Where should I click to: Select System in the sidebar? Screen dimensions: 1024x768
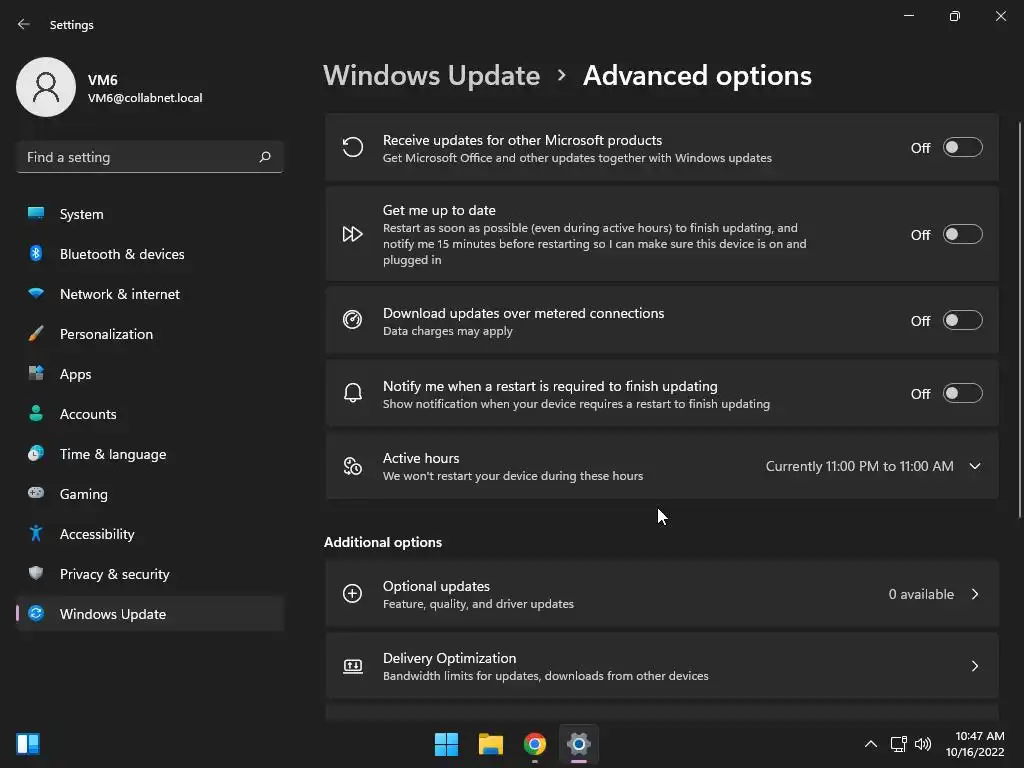click(x=150, y=214)
